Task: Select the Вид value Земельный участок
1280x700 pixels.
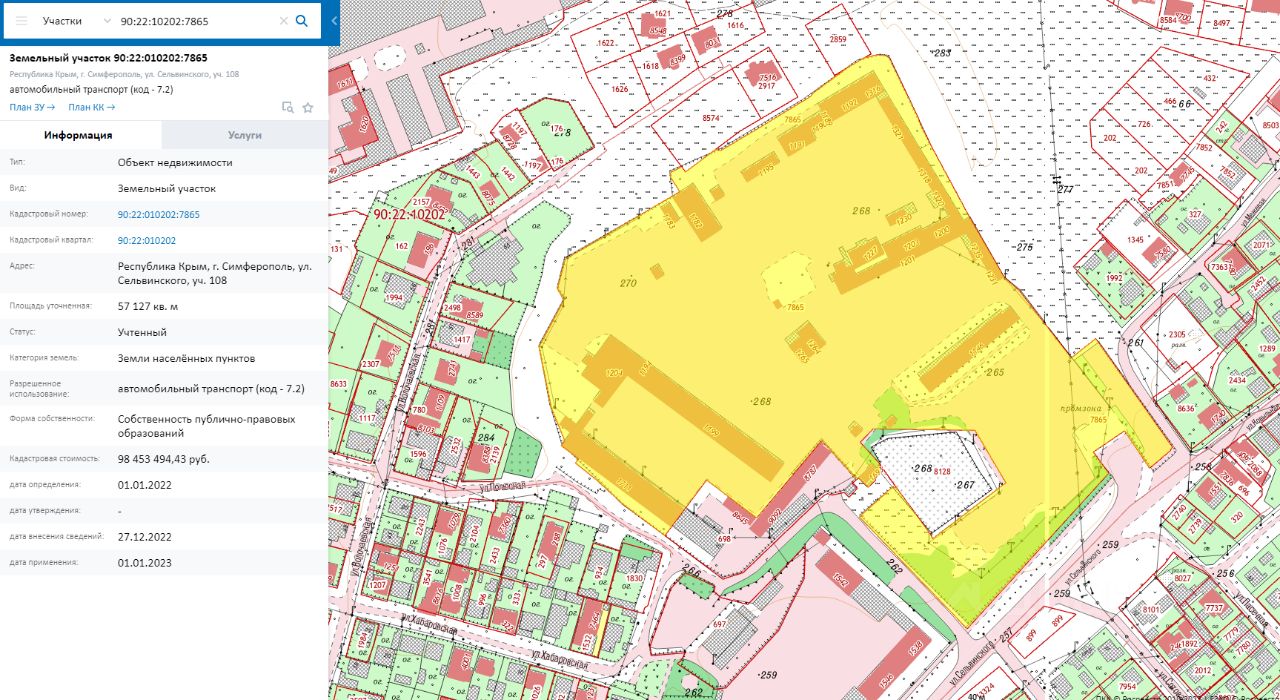Action: (166, 188)
